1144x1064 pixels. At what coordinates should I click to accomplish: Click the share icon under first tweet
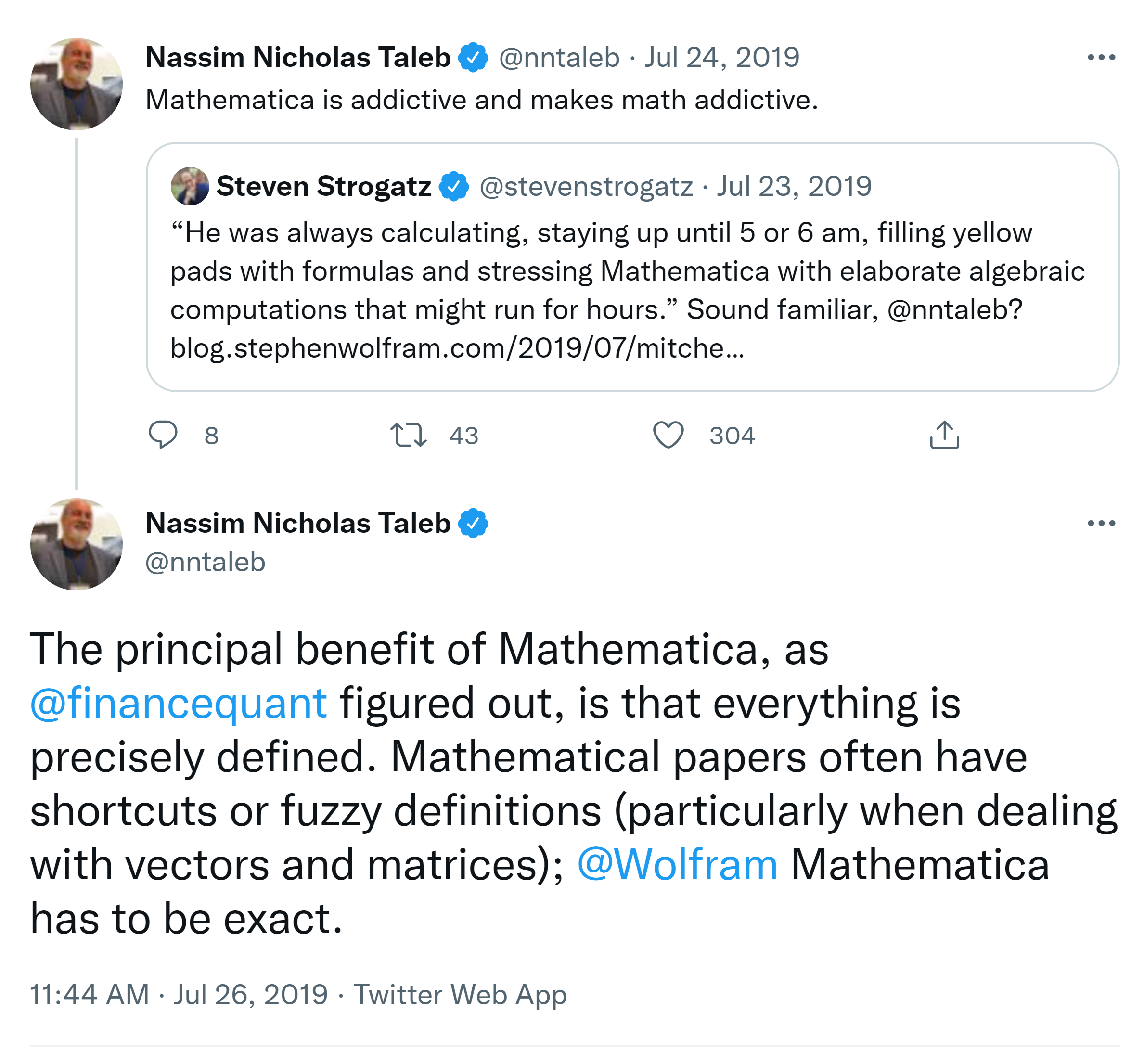pyautogui.click(x=944, y=435)
